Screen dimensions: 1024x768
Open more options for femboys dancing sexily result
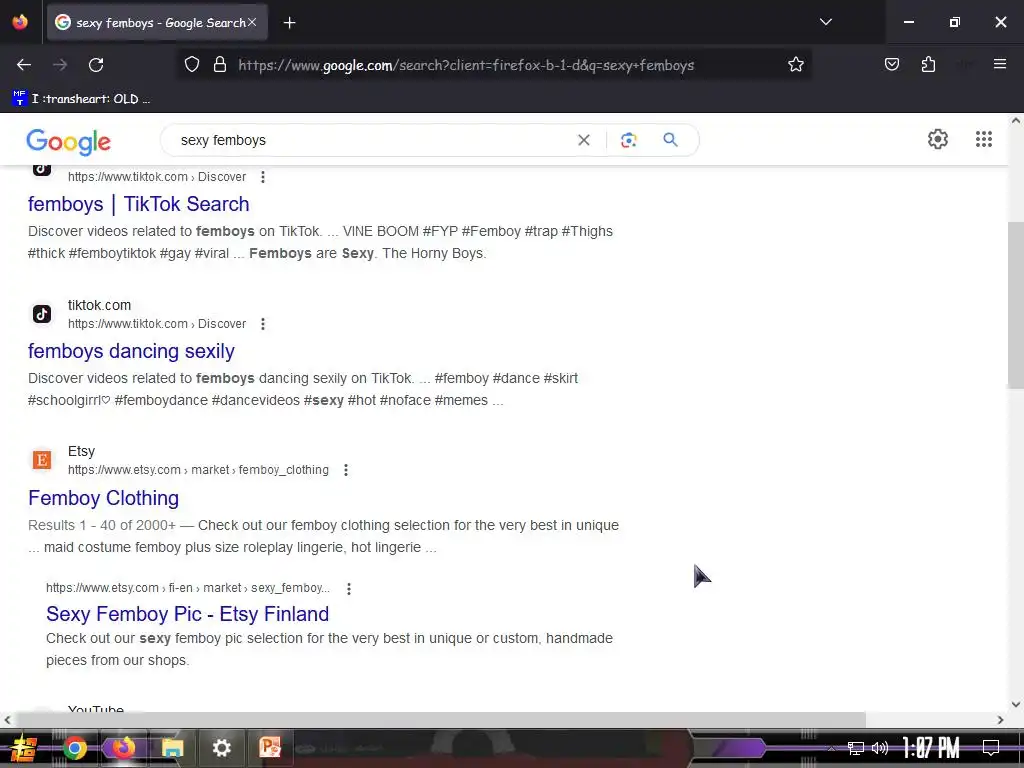pos(263,324)
